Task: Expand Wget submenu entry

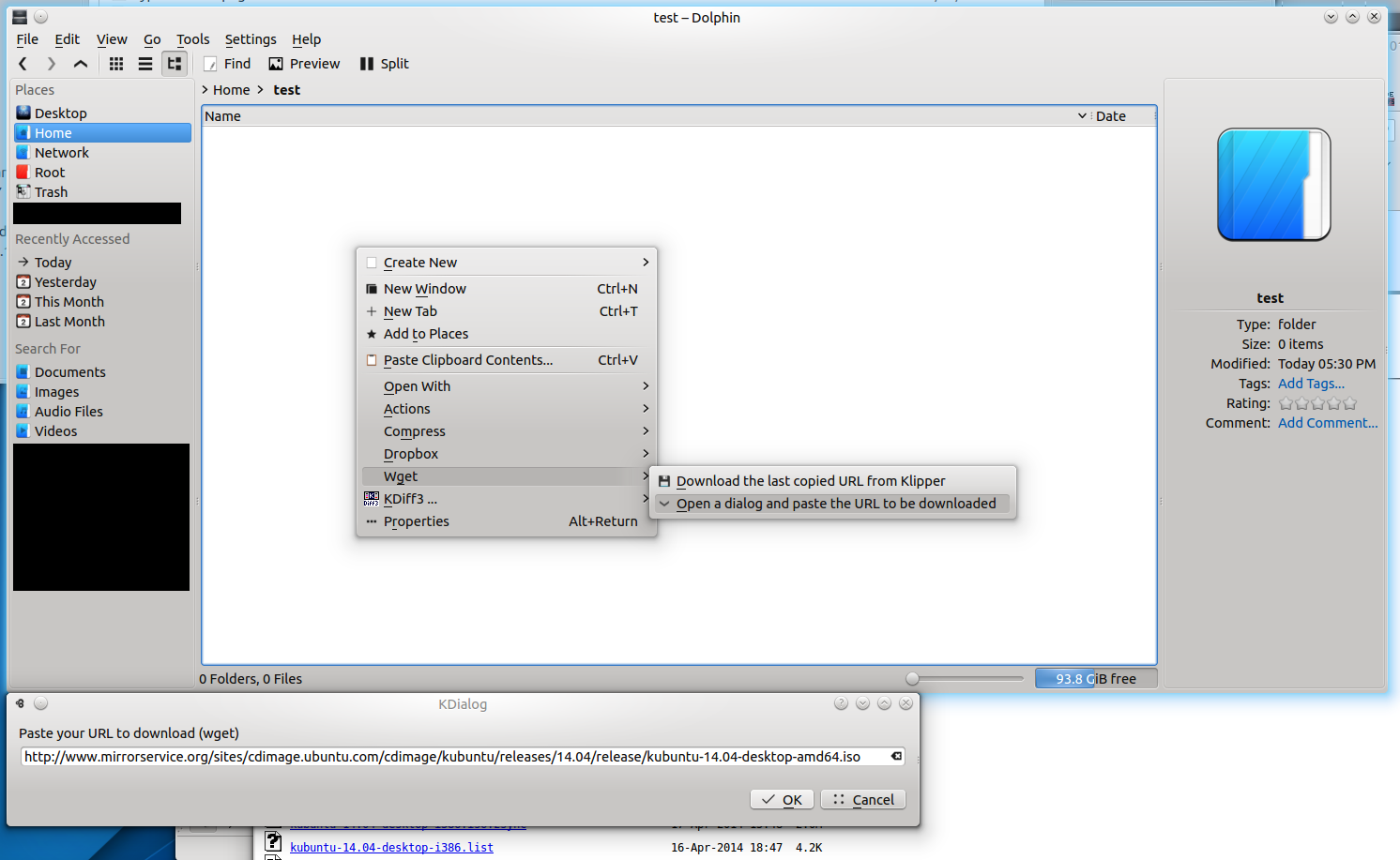Action: (507, 476)
